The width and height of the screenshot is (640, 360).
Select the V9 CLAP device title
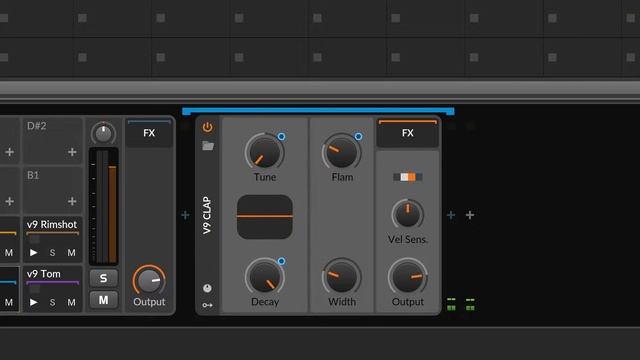coord(207,215)
